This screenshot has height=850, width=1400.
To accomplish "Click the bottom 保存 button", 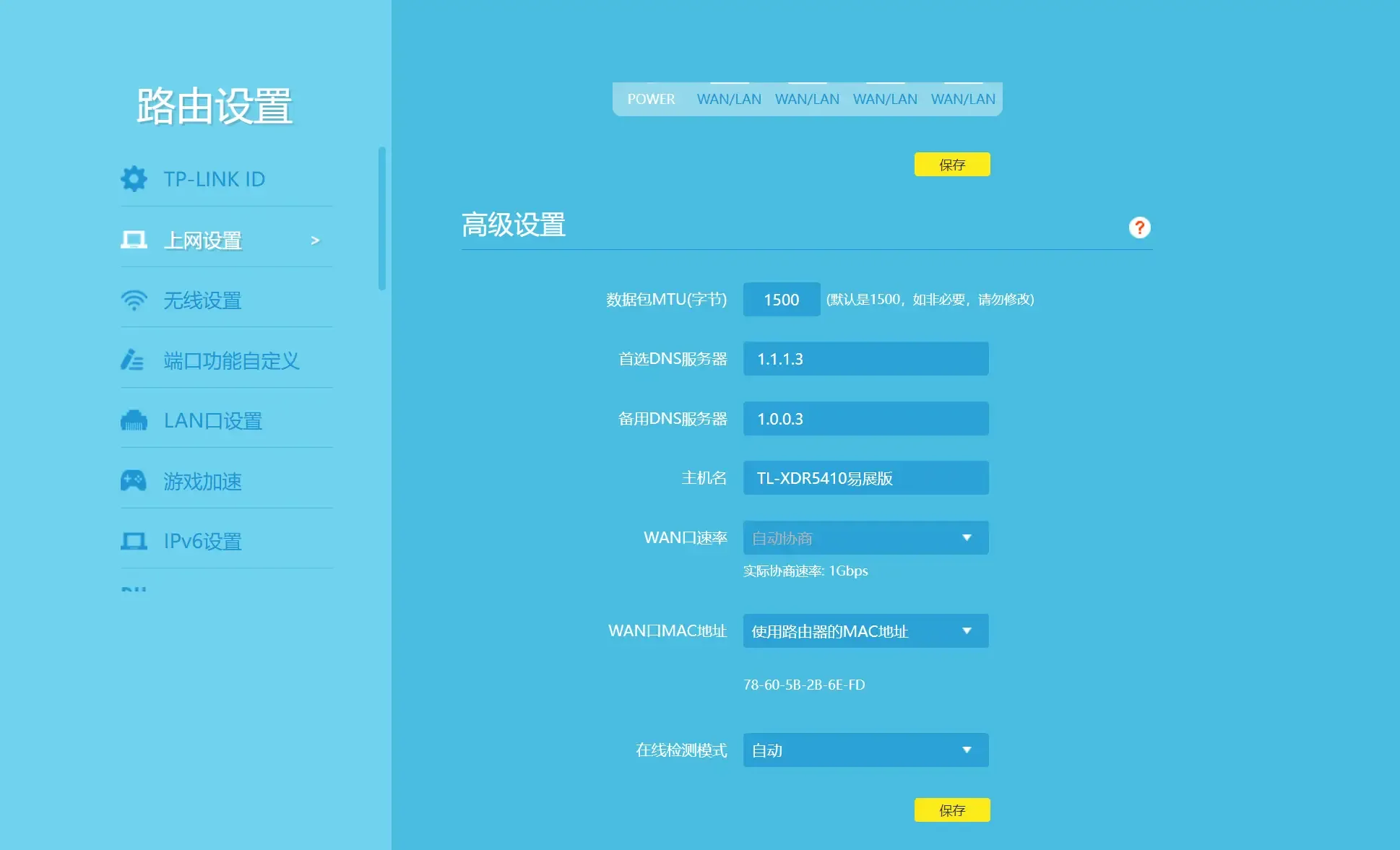I will 952,810.
